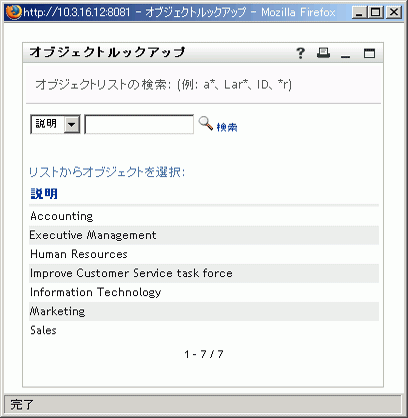This screenshot has width=408, height=418.
Task: Click the print icon in portlet header
Action: pos(323,53)
